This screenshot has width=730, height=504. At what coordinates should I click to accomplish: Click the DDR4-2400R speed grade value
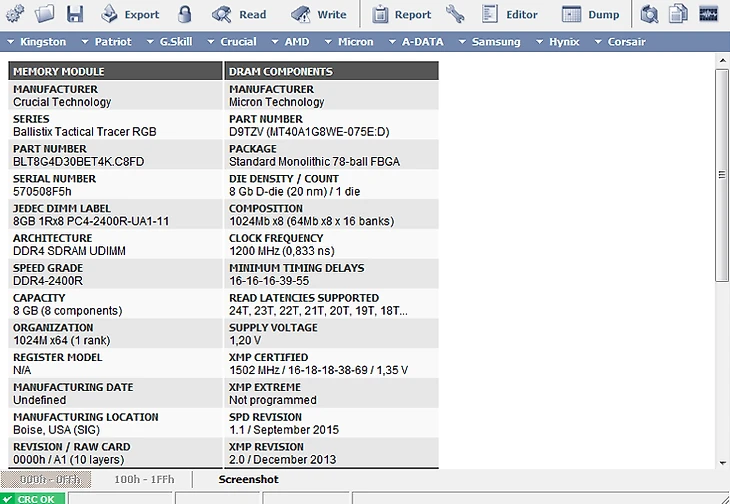click(48, 281)
